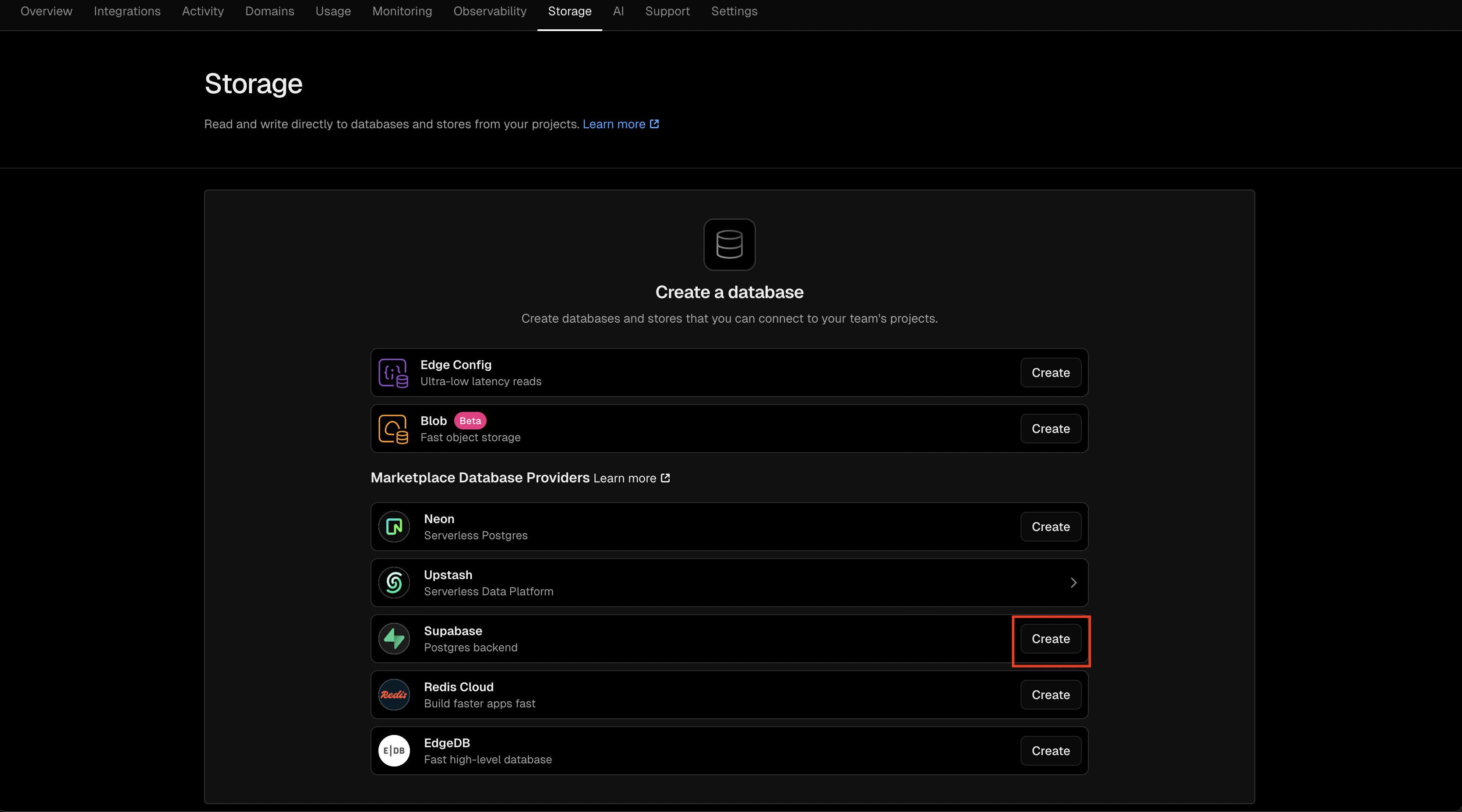
Task: Click the Upstash provider name
Action: pos(448,575)
